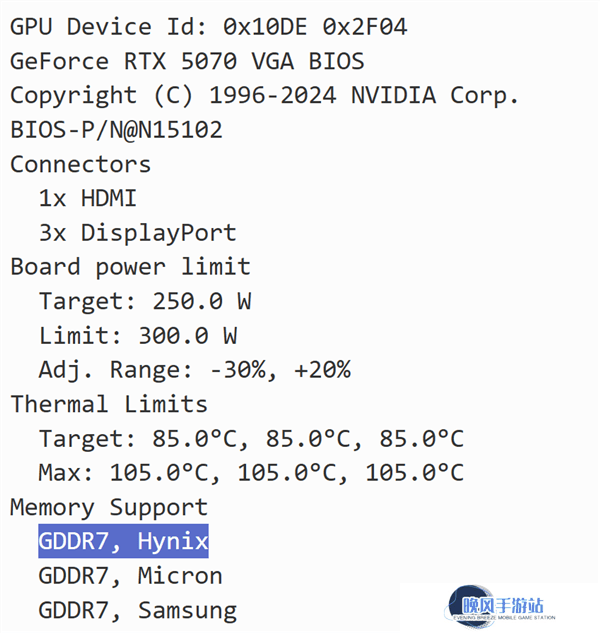Image resolution: width=600 pixels, height=633 pixels.
Task: Click the highlighted GDDR7, Hynix entry
Action: click(x=123, y=541)
